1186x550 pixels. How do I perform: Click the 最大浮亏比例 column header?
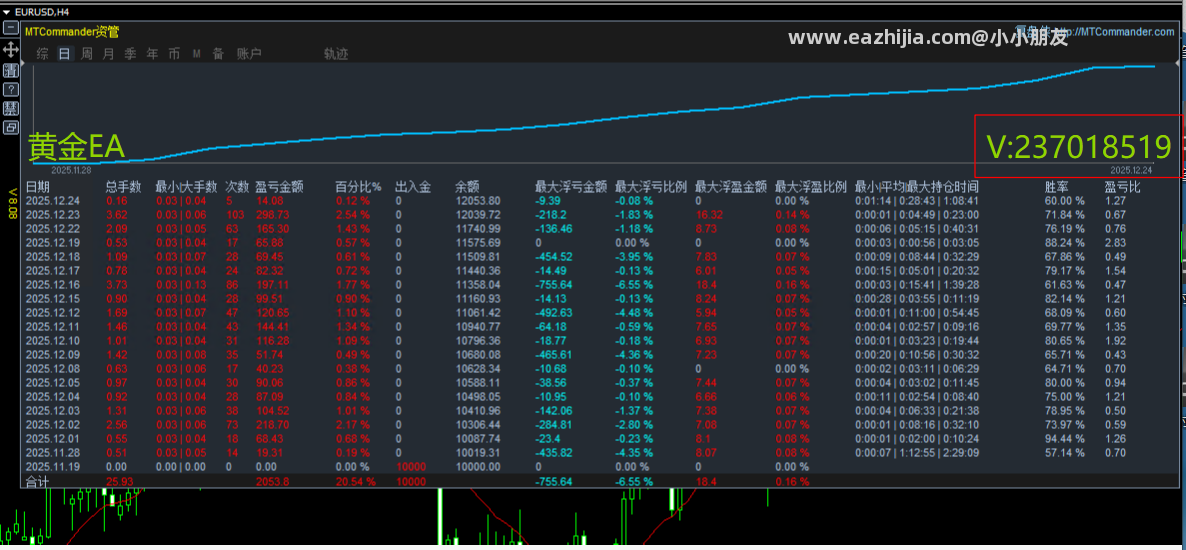(x=651, y=187)
